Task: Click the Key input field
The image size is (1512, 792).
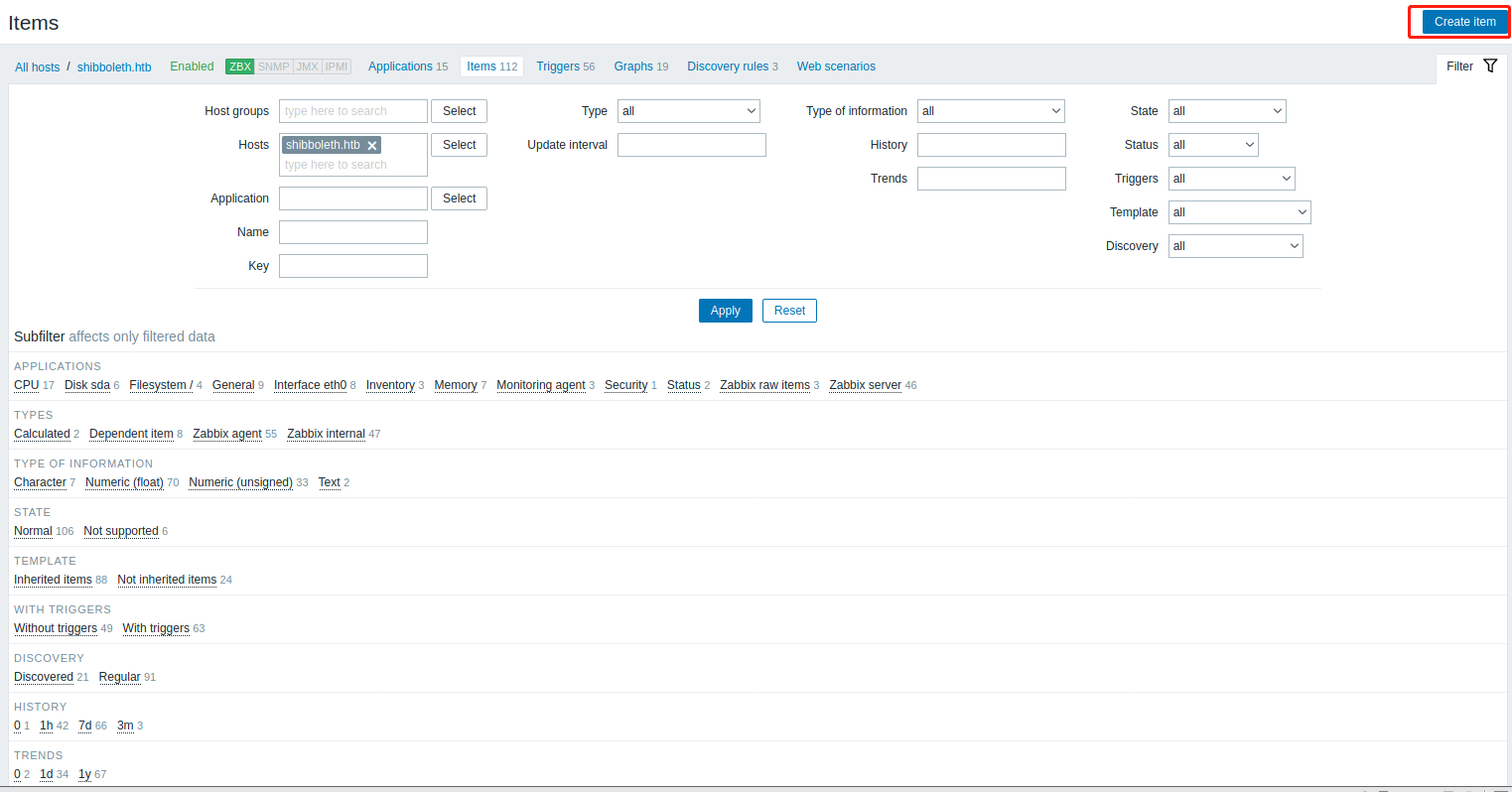Action: tap(353, 266)
